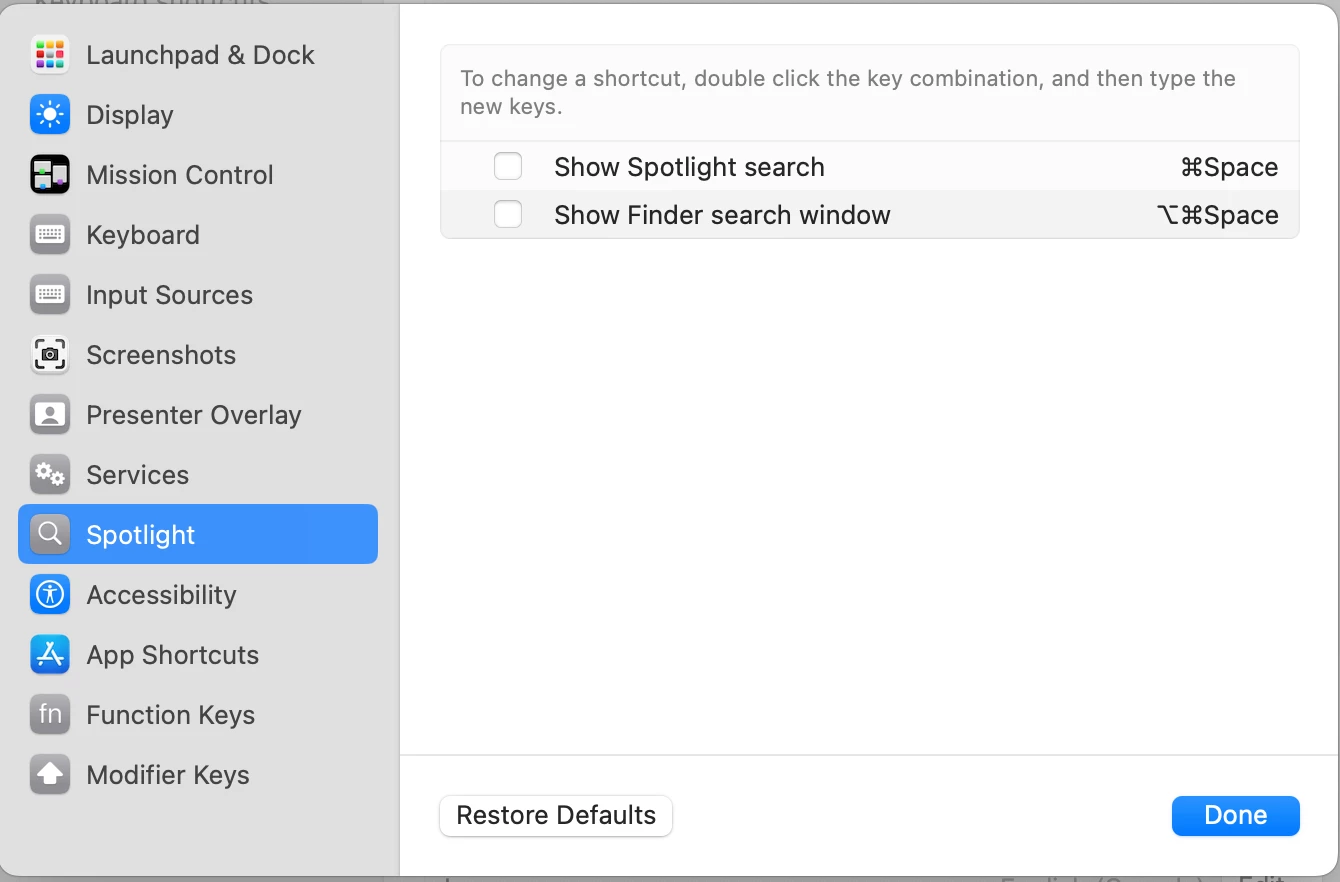Select Input Sources in the sidebar
The image size is (1340, 882).
coord(169,295)
